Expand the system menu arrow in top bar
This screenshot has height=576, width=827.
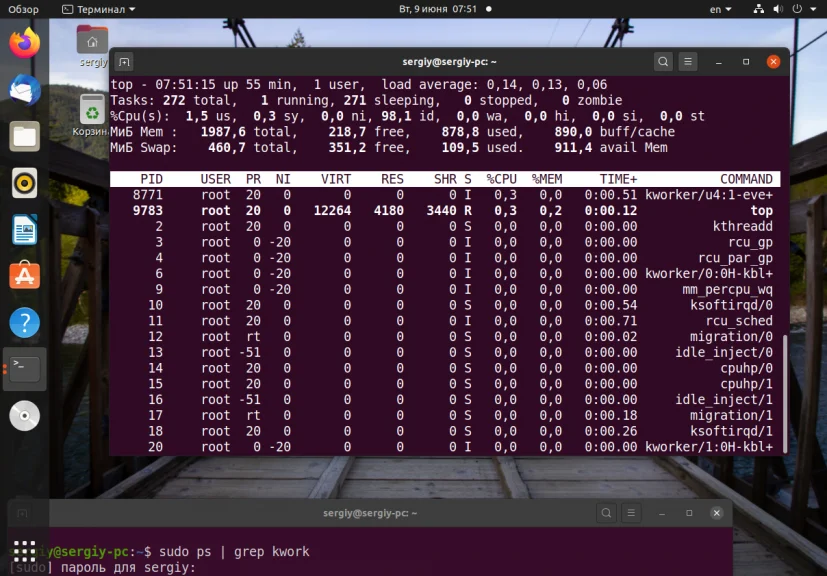pyautogui.click(x=813, y=9)
